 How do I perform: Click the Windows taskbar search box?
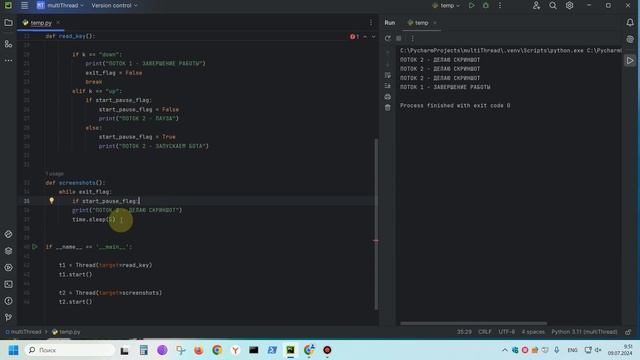click(x=70, y=350)
